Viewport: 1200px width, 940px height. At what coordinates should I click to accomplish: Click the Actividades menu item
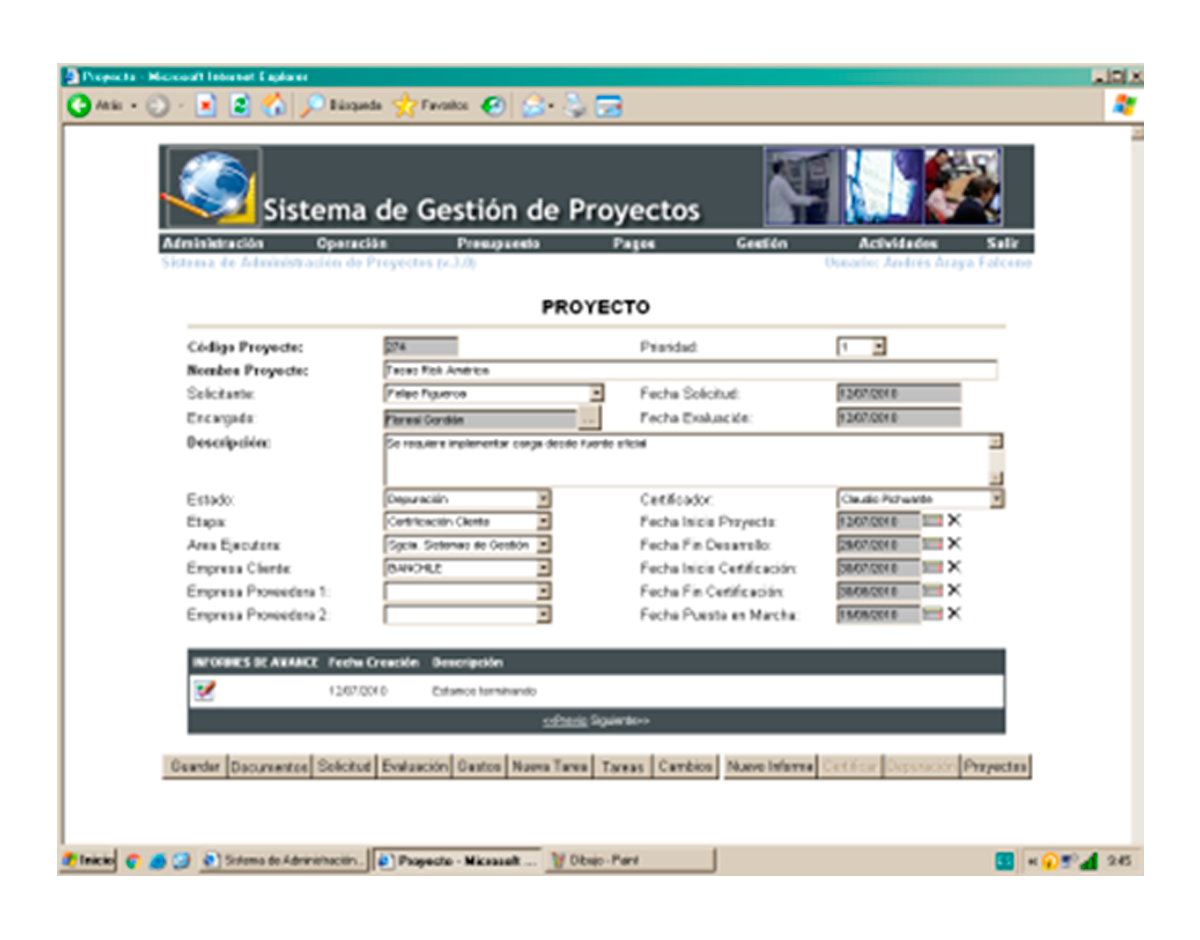[898, 242]
